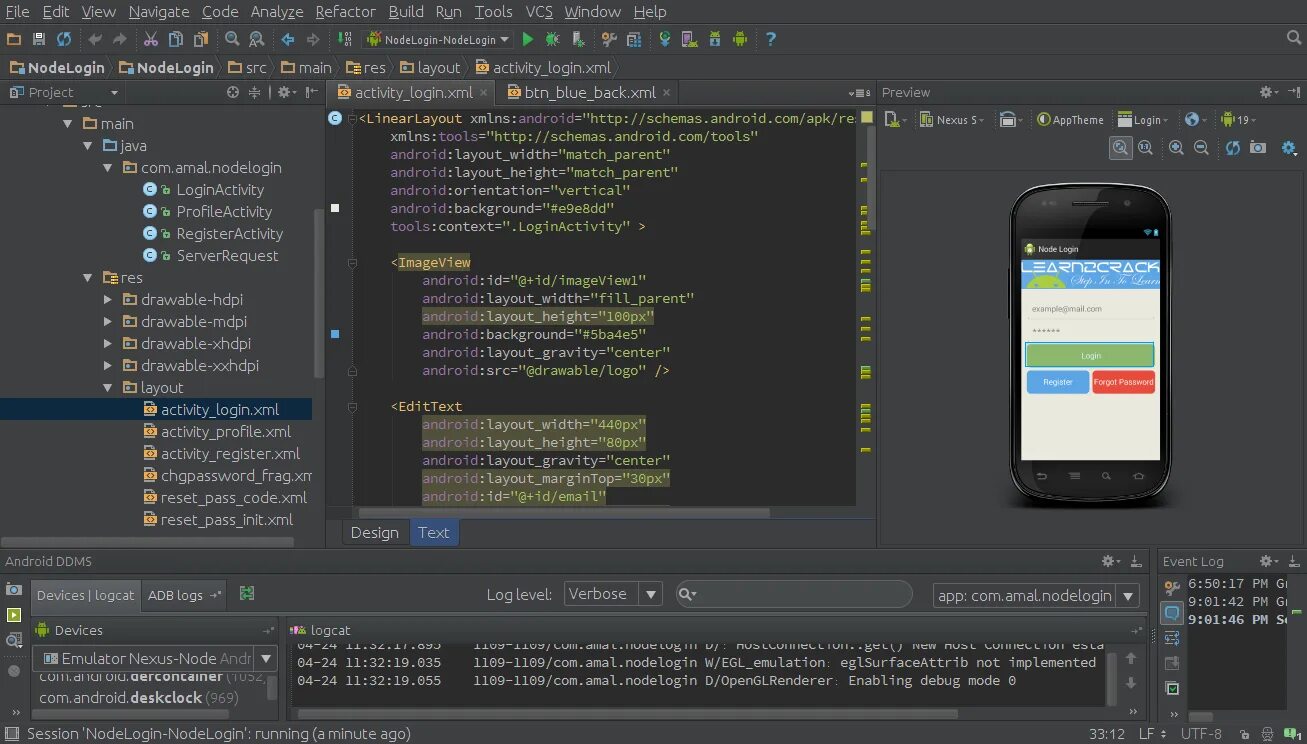This screenshot has height=744, width=1307.
Task: Open the Emulator Nexus-Node device dropdown
Action: coord(155,658)
